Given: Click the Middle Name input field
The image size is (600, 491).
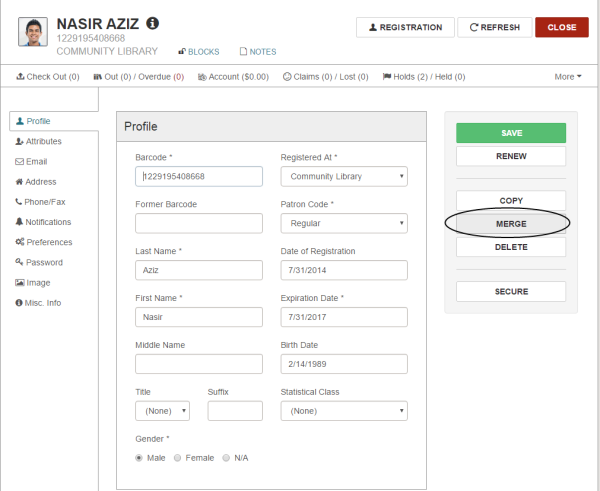Looking at the screenshot, I should pyautogui.click(x=198, y=364).
